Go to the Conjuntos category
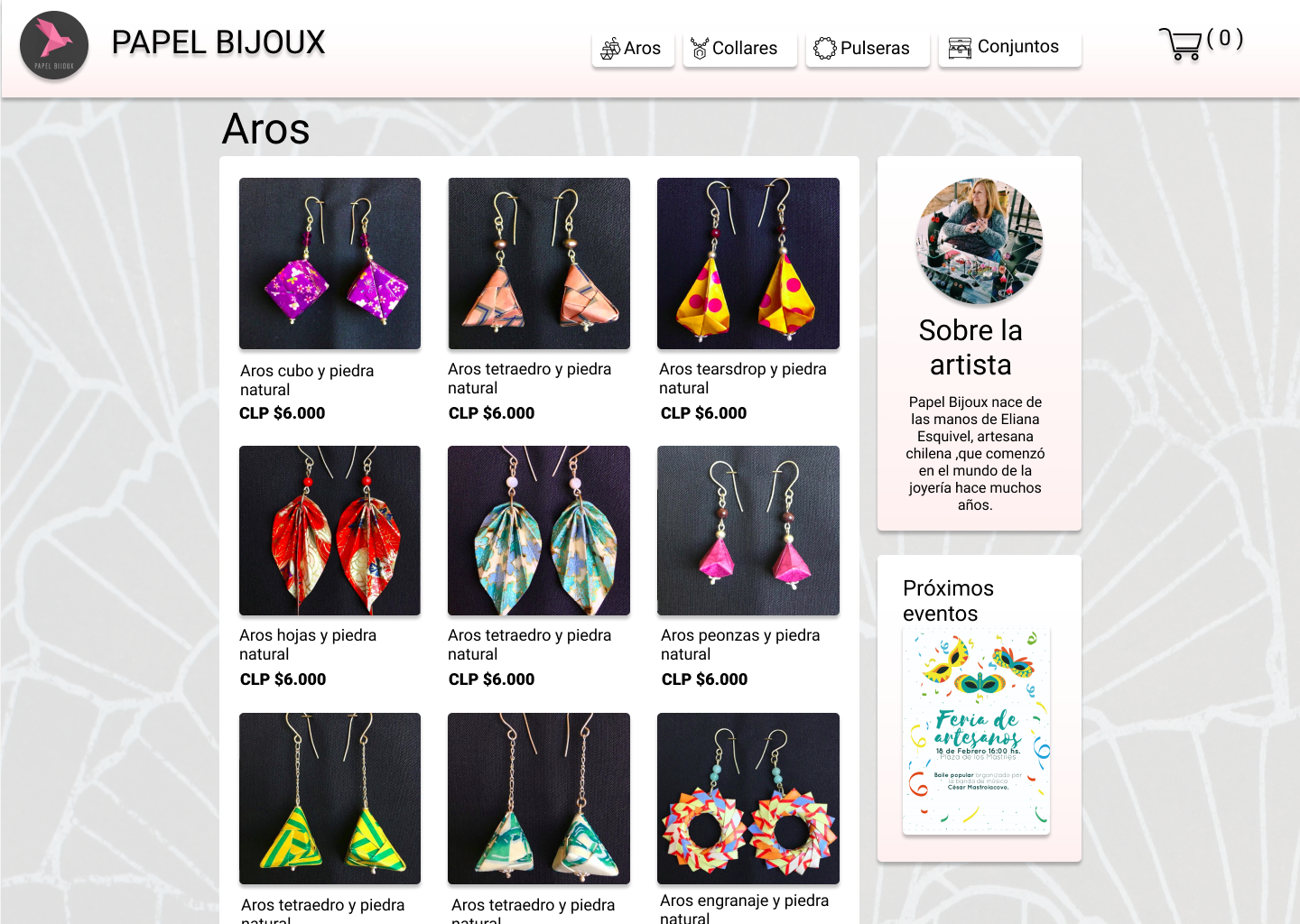 (x=1010, y=48)
